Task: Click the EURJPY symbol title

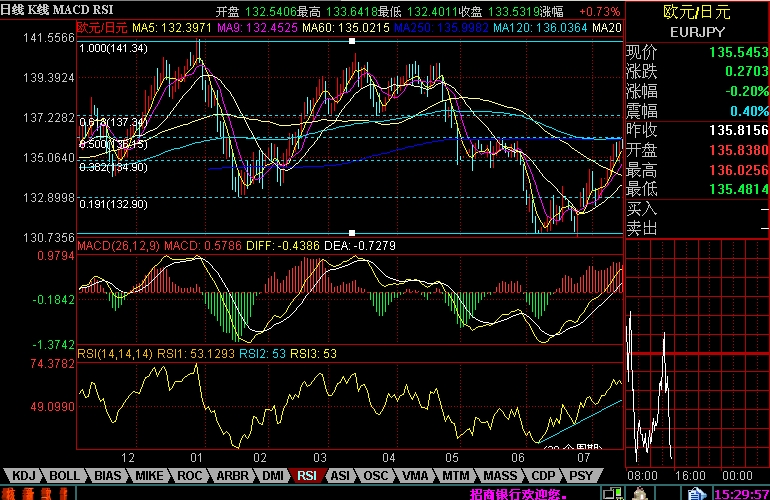Action: 697,32
